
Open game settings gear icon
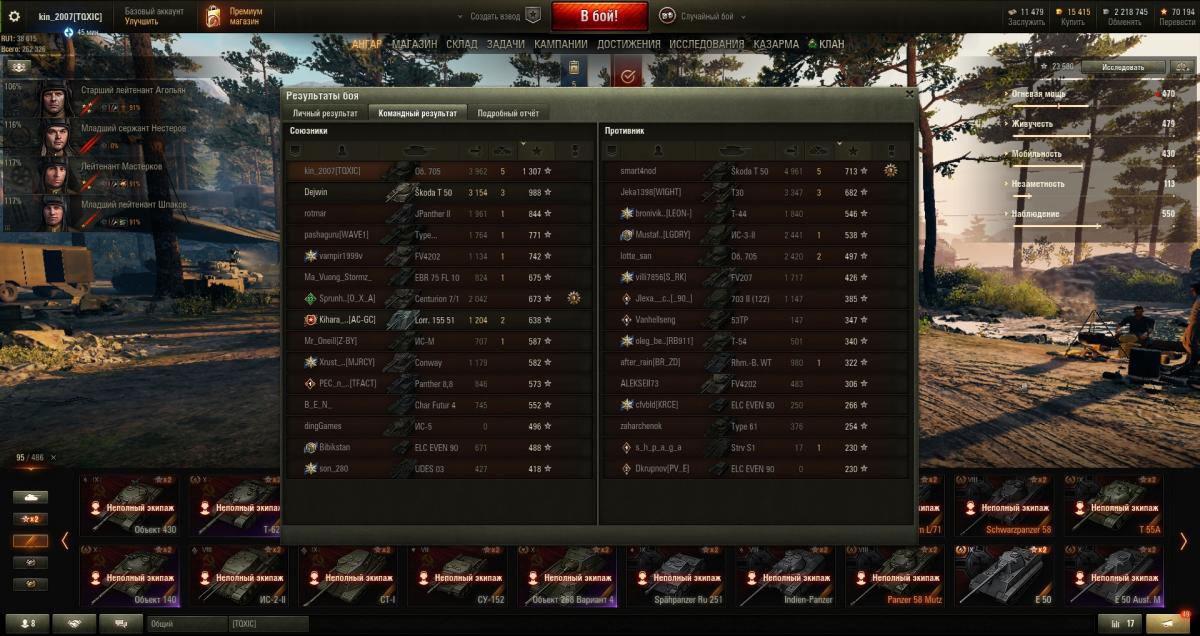coord(14,16)
